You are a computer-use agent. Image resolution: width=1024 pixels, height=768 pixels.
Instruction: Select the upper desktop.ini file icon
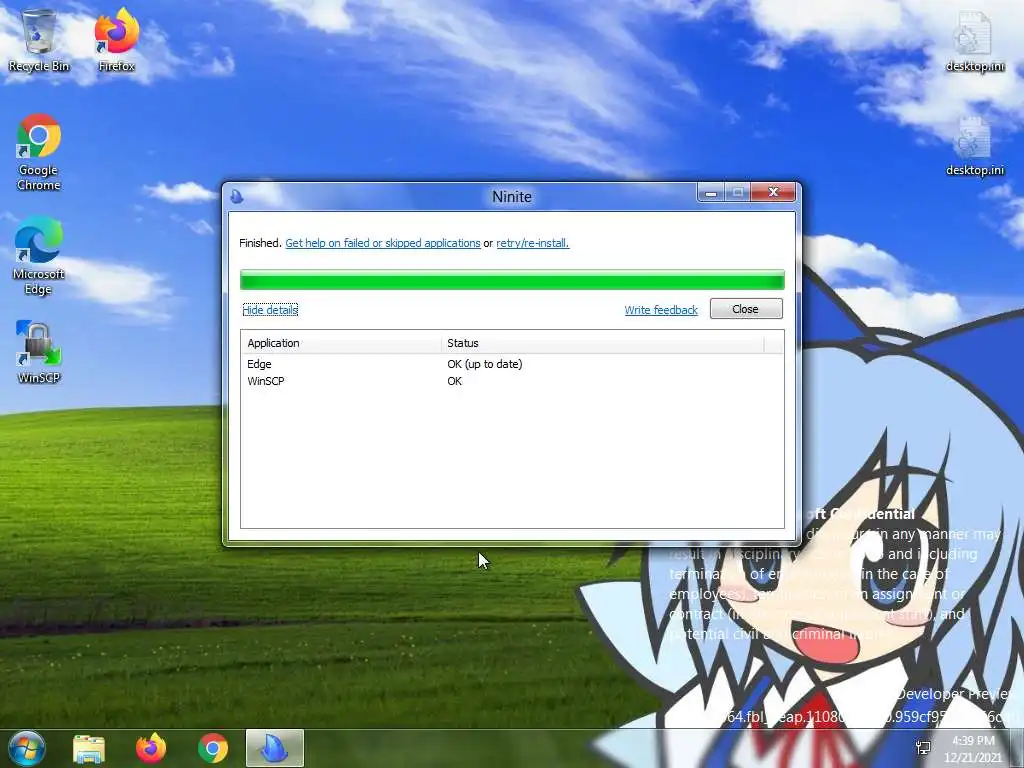974,40
